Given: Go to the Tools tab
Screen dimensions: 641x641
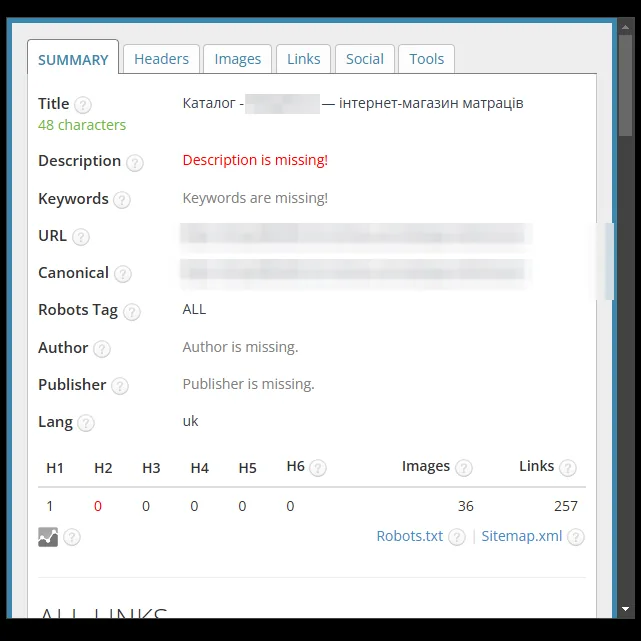Looking at the screenshot, I should point(426,59).
